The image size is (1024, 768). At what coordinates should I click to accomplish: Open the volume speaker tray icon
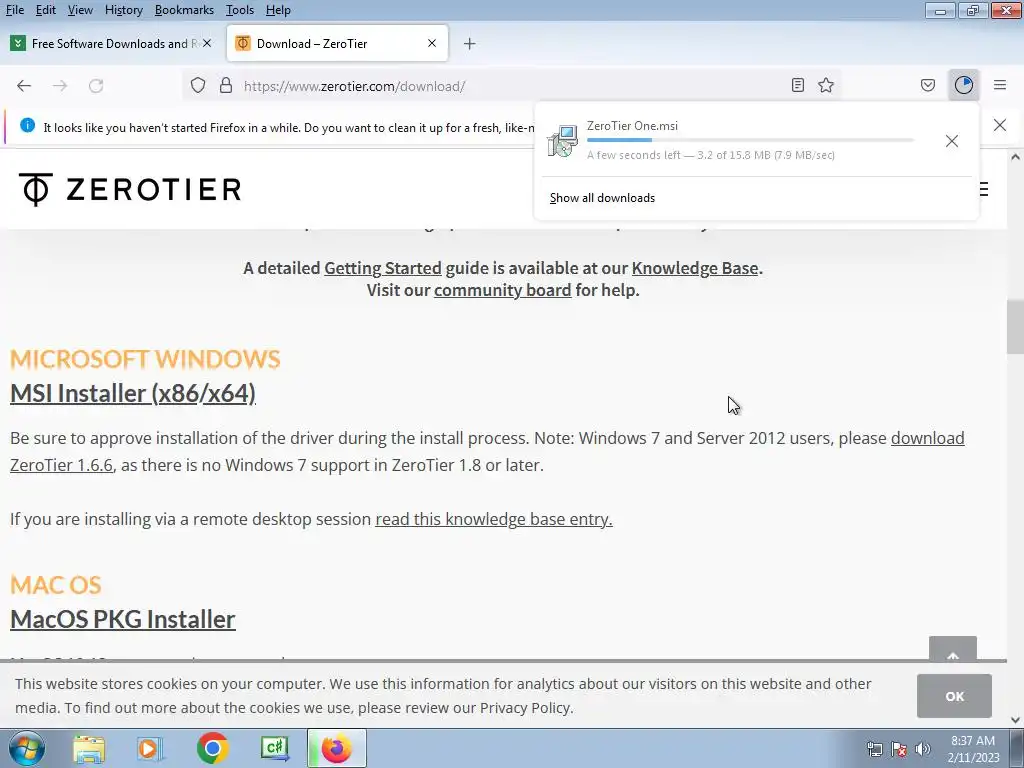pos(923,749)
